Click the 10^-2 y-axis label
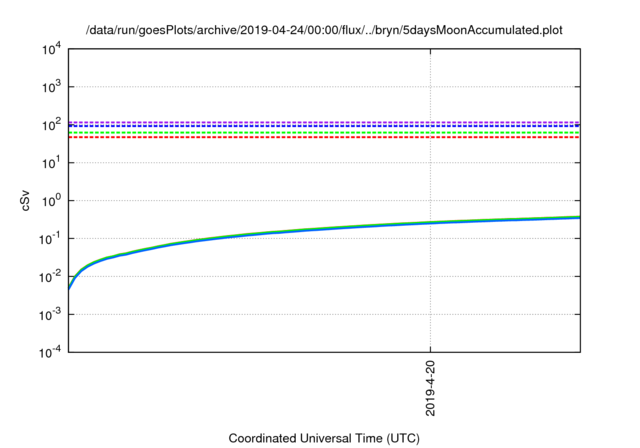 tap(51, 277)
